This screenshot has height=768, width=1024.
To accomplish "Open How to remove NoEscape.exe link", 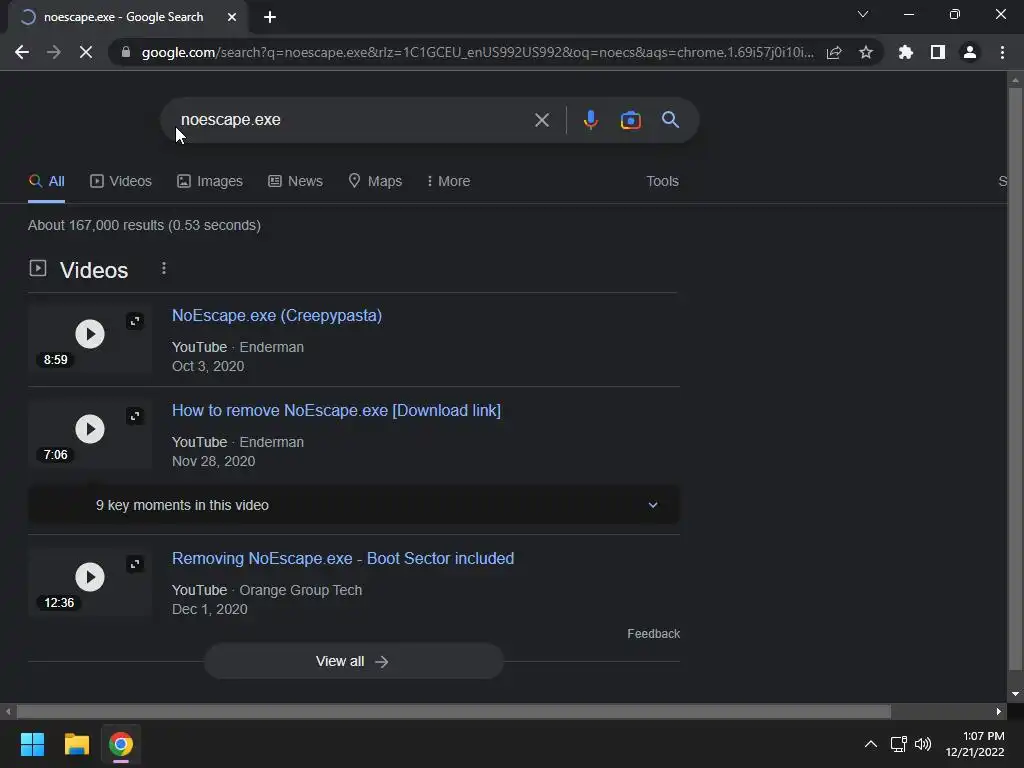I will coord(336,411).
